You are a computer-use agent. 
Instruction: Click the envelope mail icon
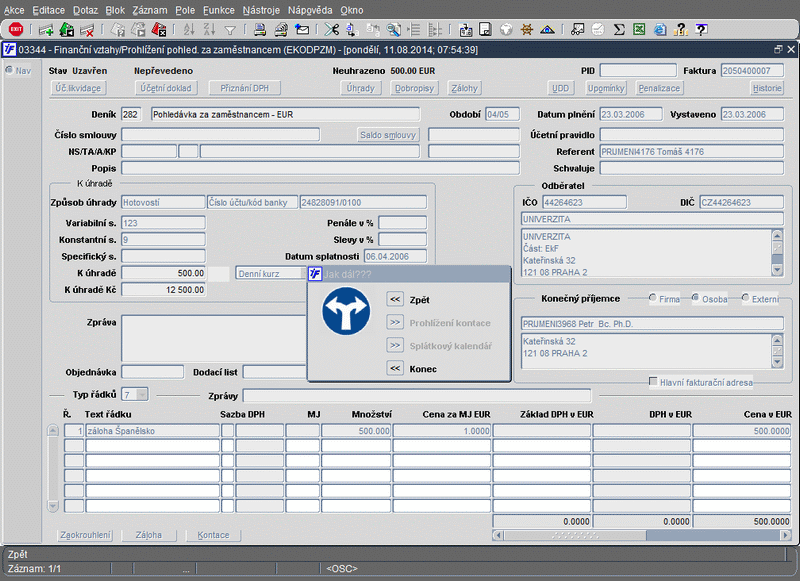(x=301, y=30)
